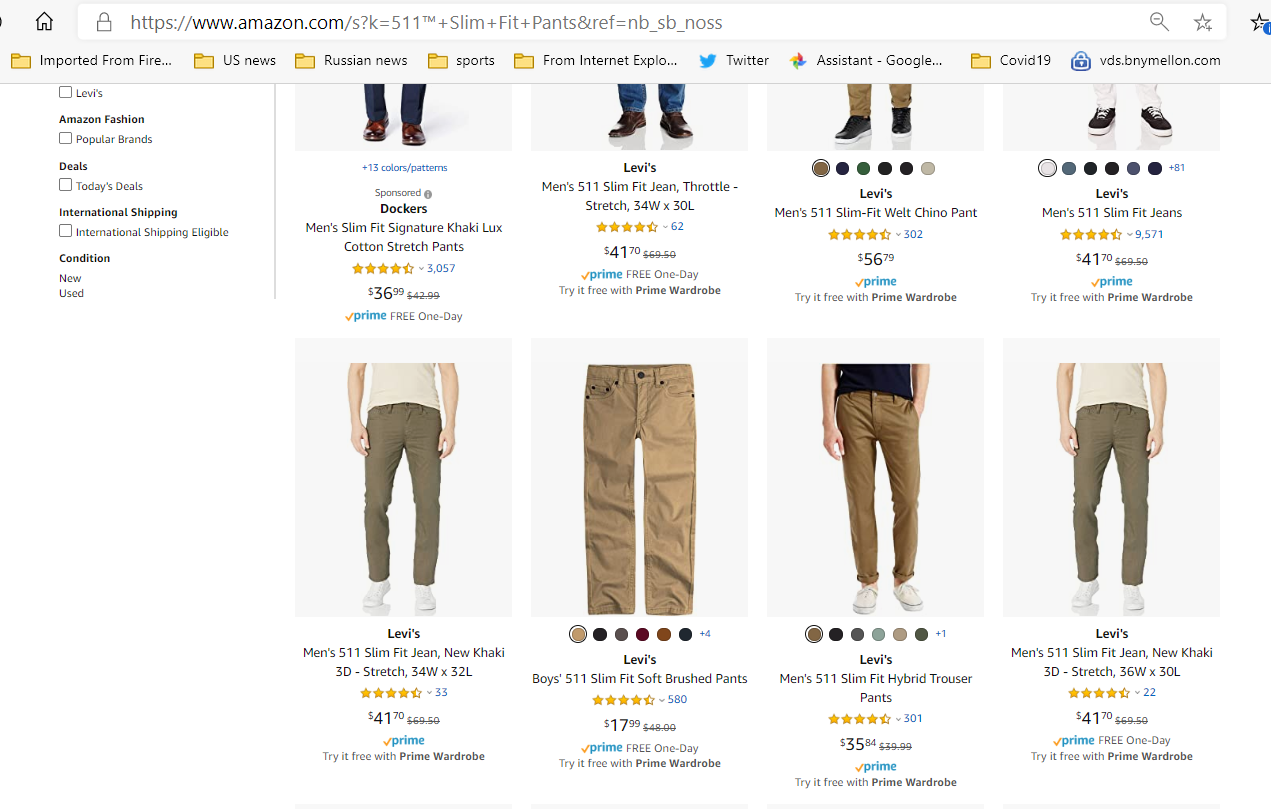Bookmark this page with the star icon

pyautogui.click(x=1203, y=22)
